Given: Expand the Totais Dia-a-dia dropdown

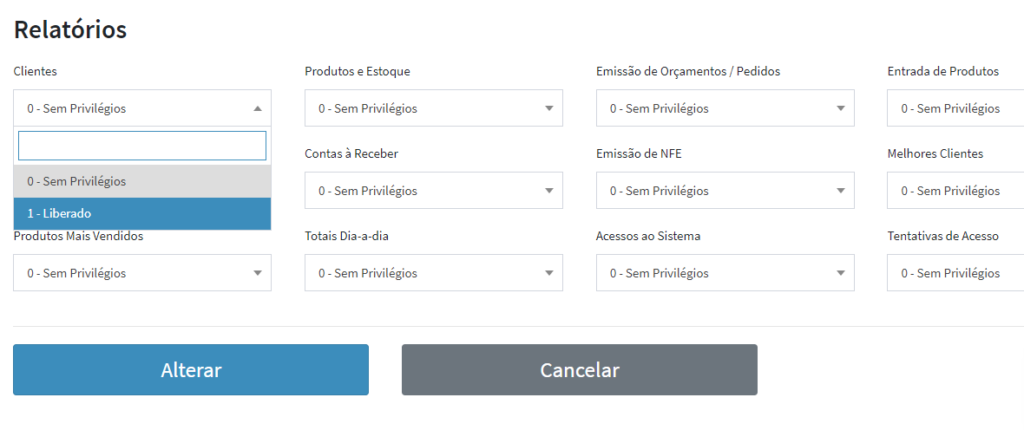Looking at the screenshot, I should click(433, 272).
